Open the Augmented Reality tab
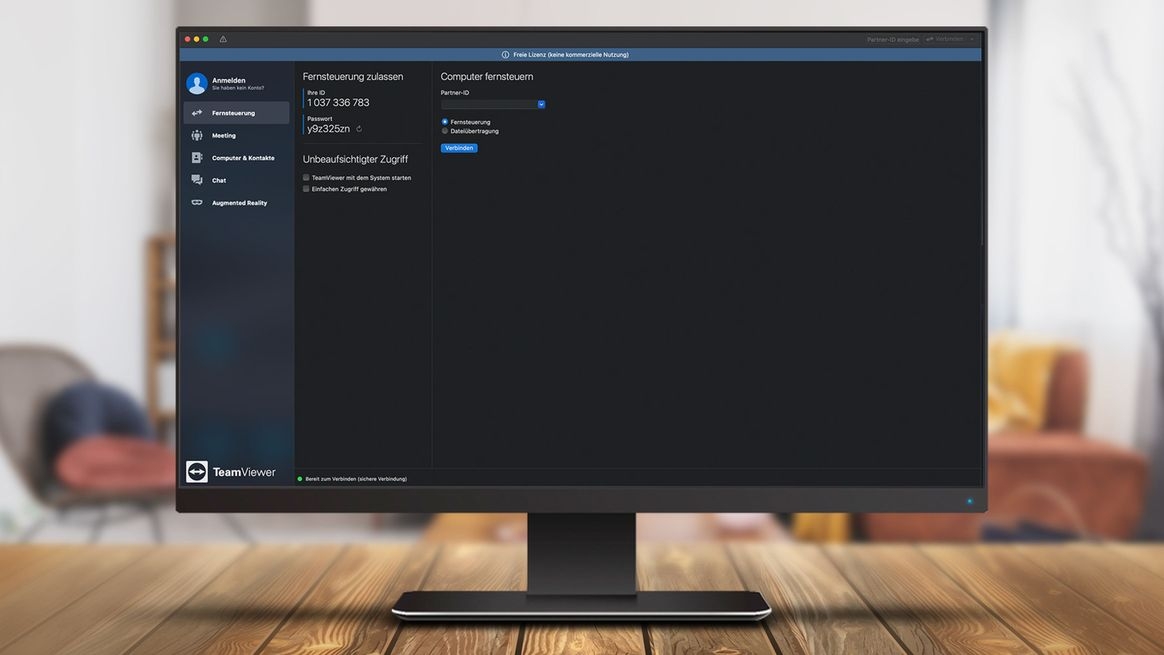 [239, 203]
